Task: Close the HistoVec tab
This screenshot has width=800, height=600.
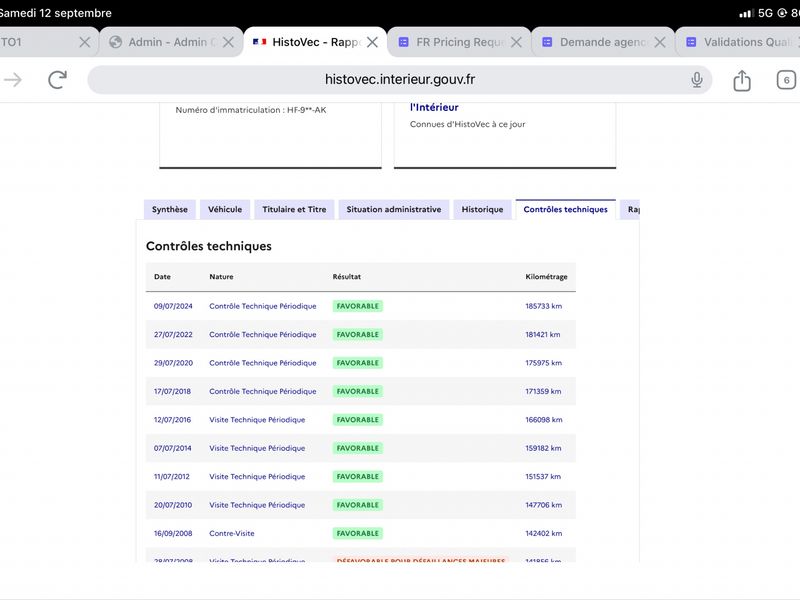Action: (372, 42)
